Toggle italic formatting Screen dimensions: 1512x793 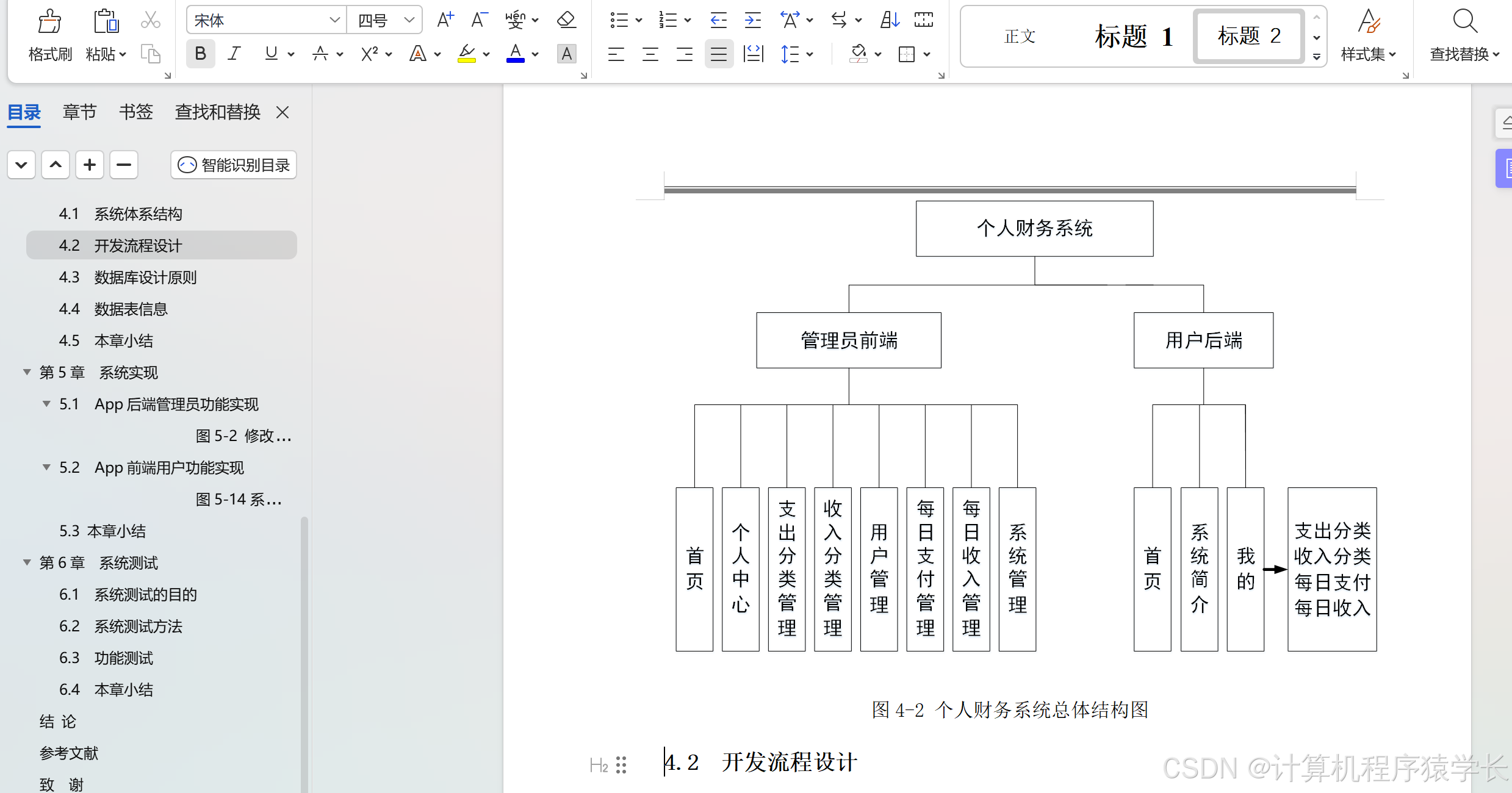(234, 54)
